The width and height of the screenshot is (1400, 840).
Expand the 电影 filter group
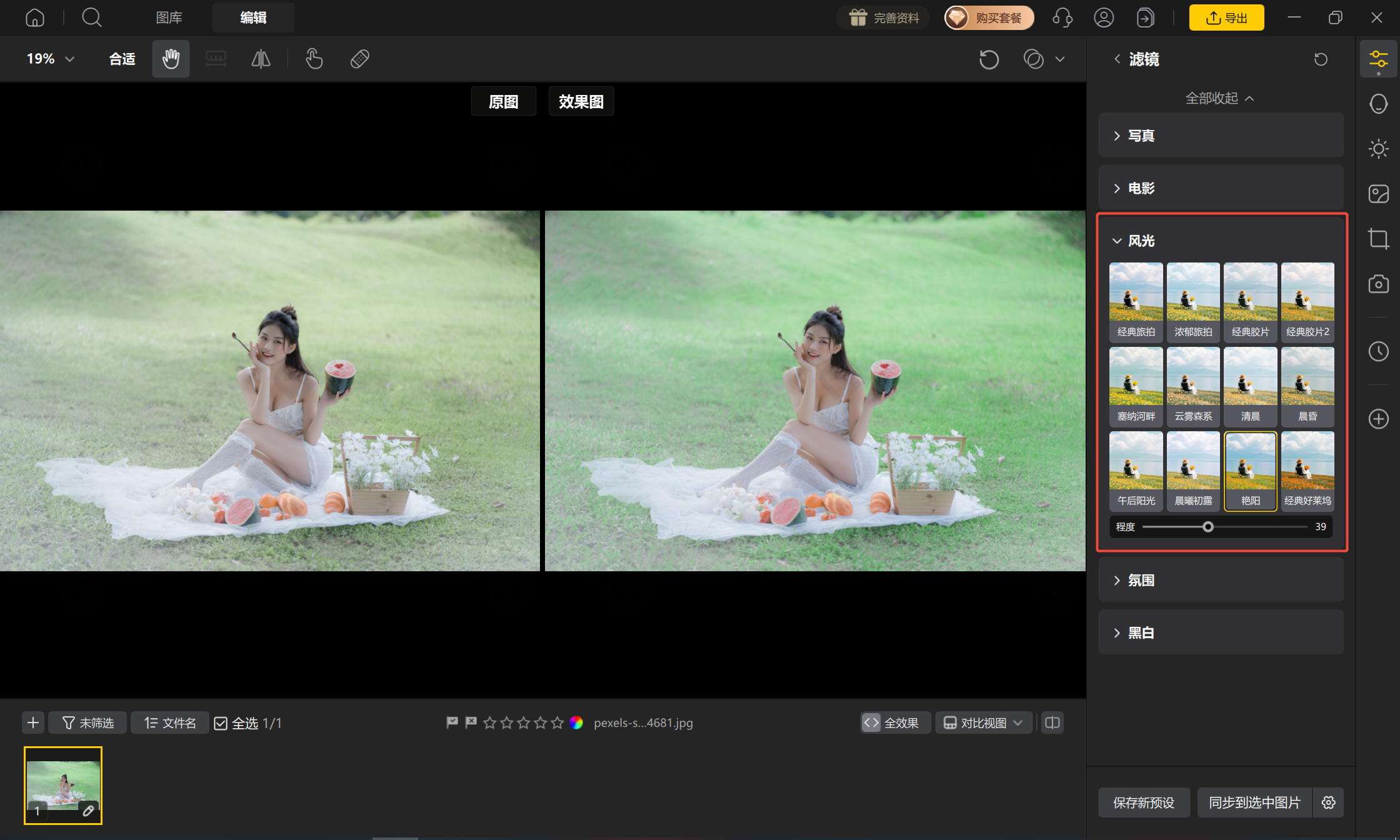pyautogui.click(x=1221, y=187)
